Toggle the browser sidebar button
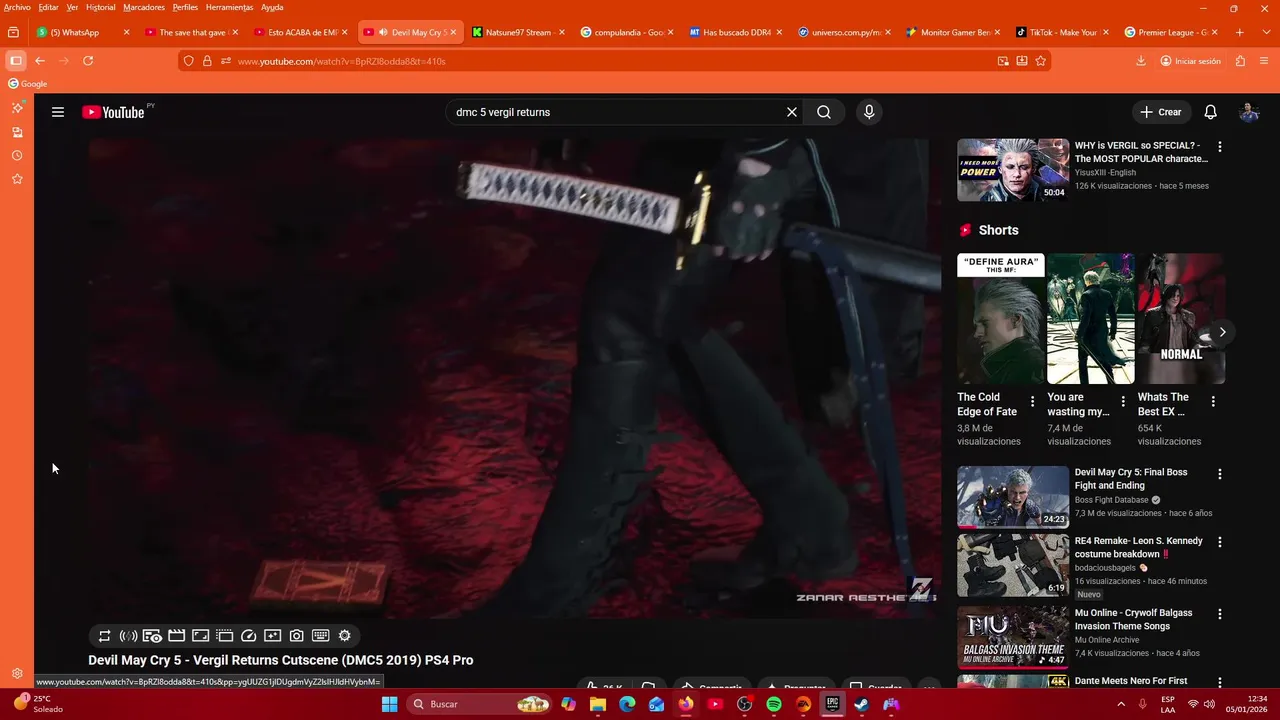Screen dimensions: 1280x720 (x=16, y=61)
